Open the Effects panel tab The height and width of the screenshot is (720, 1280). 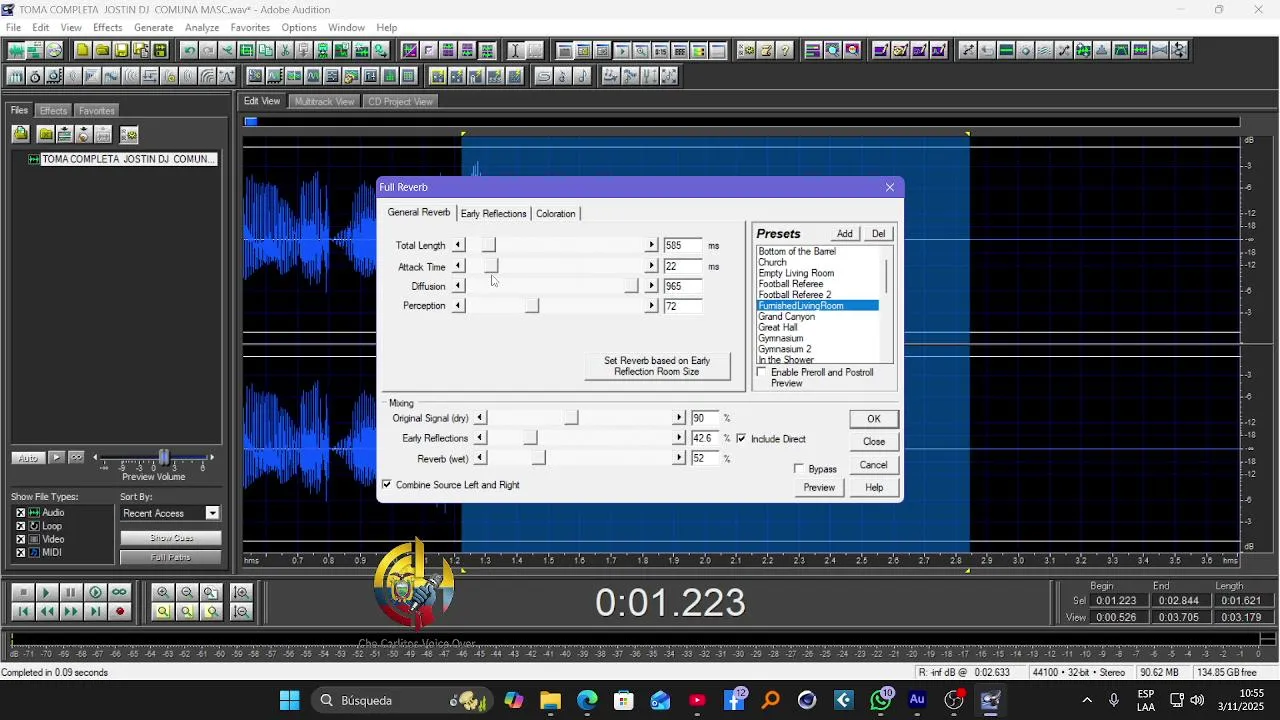pos(53,111)
